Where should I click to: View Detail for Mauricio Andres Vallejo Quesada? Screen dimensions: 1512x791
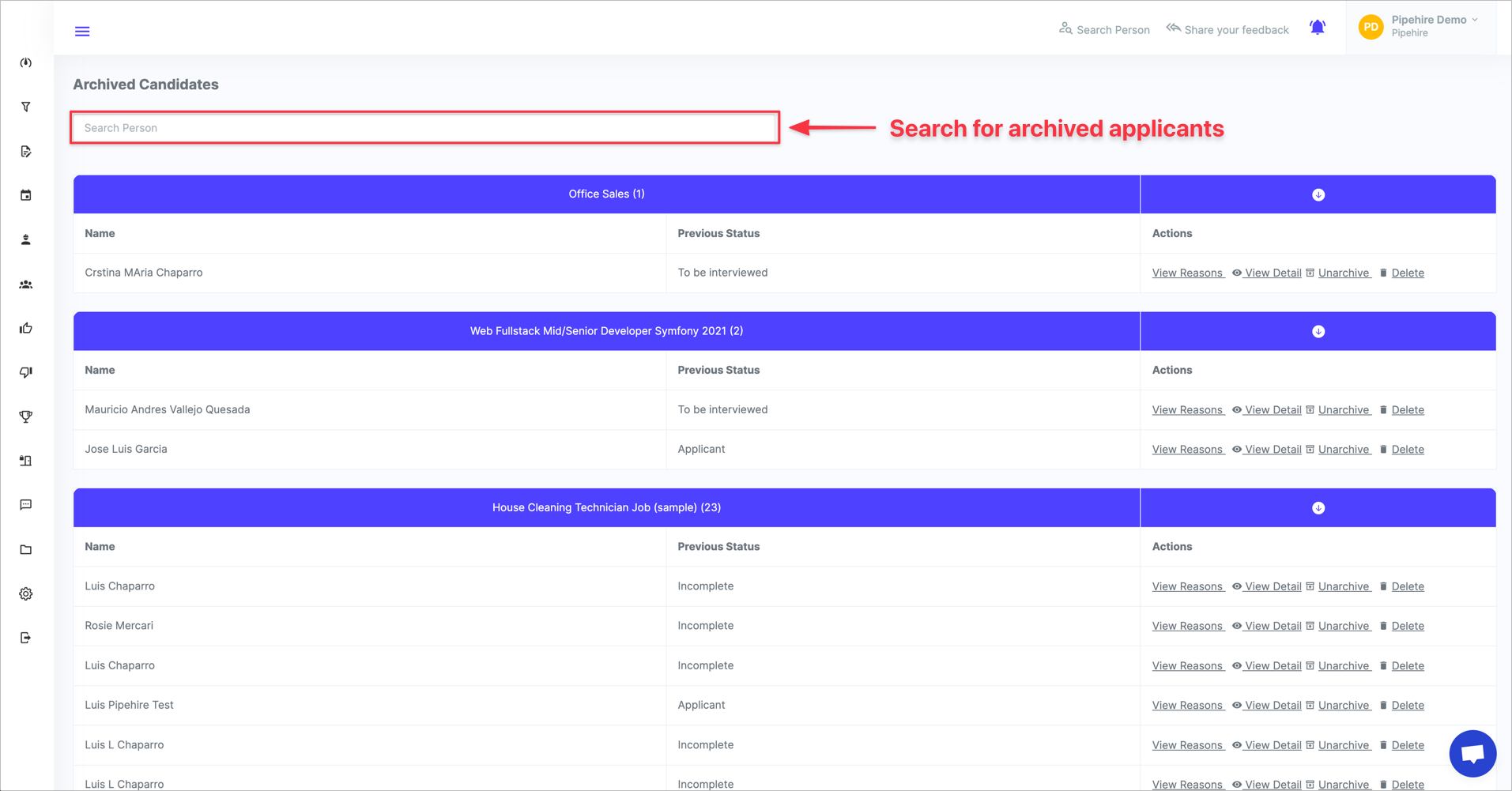1267,410
